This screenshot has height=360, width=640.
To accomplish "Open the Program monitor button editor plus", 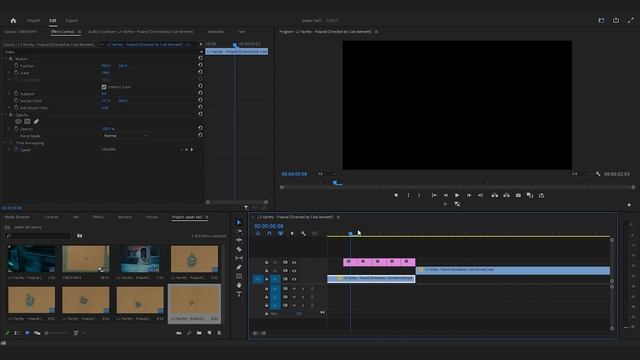I will coord(629,204).
